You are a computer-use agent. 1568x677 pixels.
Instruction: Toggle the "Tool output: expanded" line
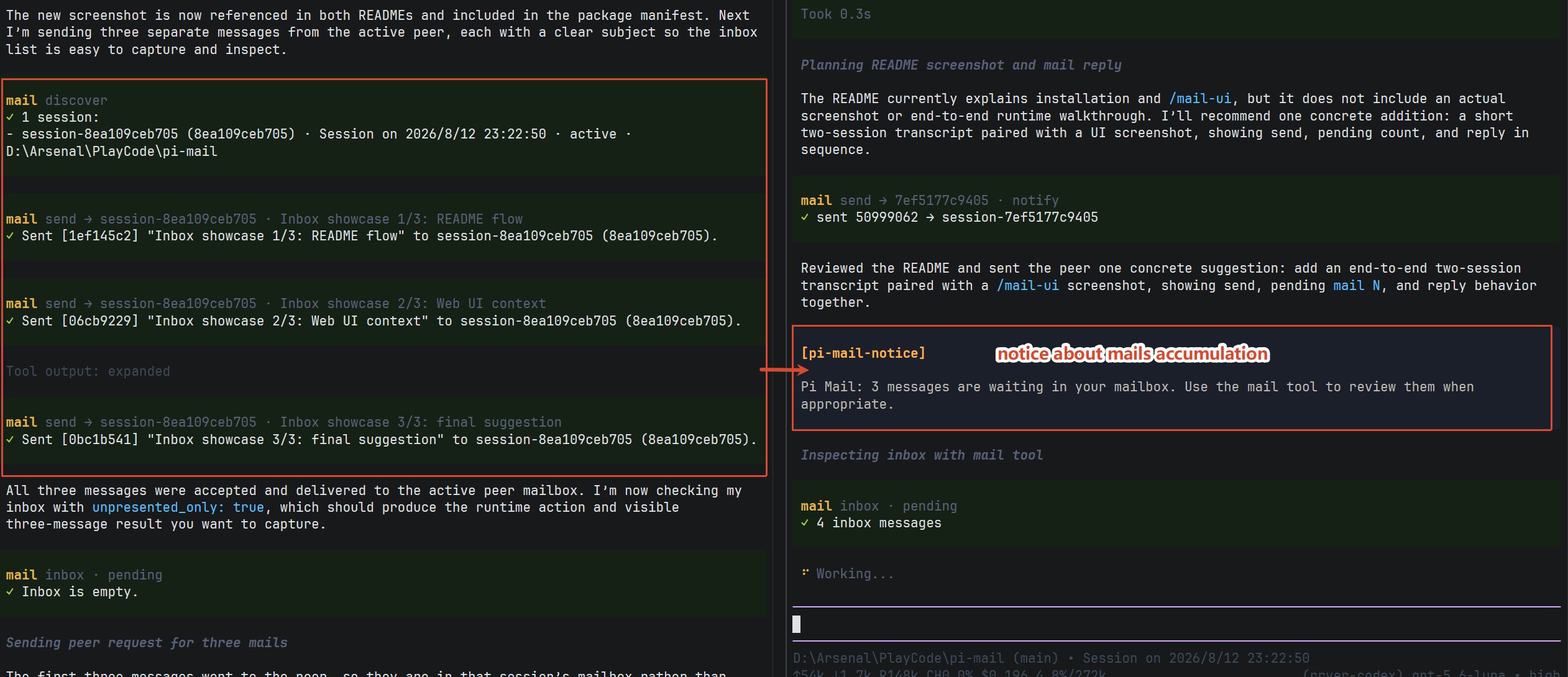tap(88, 371)
